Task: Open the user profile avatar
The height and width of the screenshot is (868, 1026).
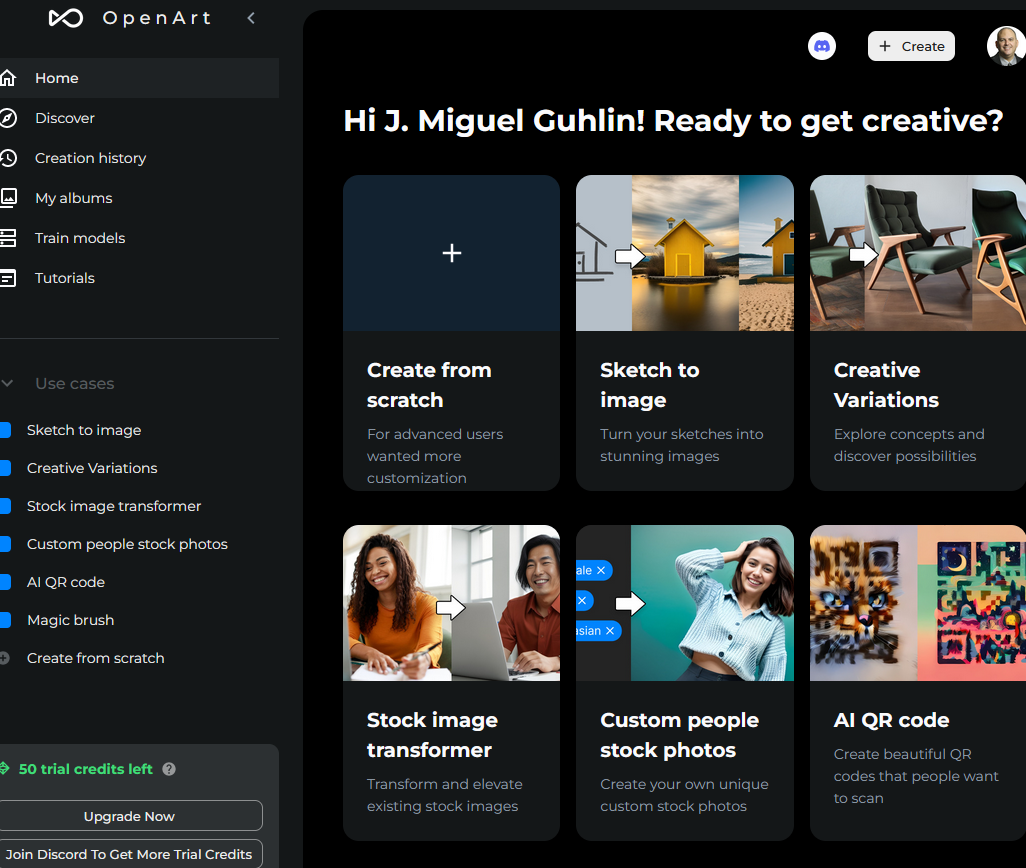Action: (1005, 46)
